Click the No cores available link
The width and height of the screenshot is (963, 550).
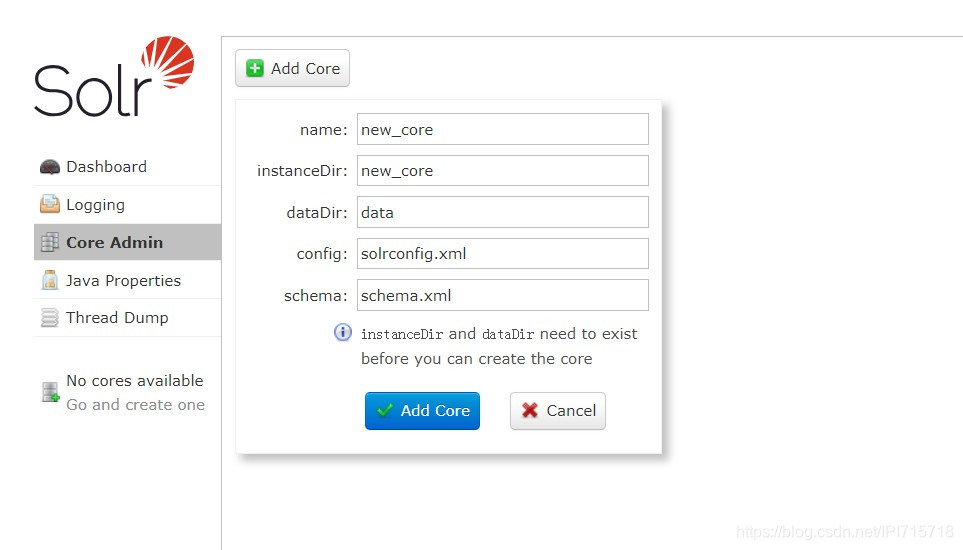[x=135, y=381]
